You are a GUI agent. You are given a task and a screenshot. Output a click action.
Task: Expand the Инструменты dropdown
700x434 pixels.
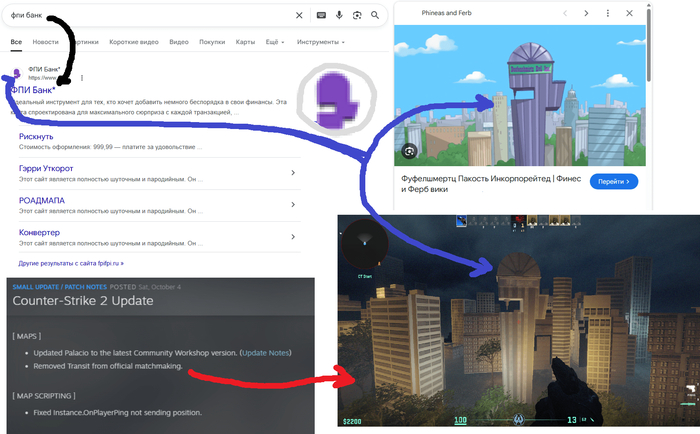[x=322, y=42]
